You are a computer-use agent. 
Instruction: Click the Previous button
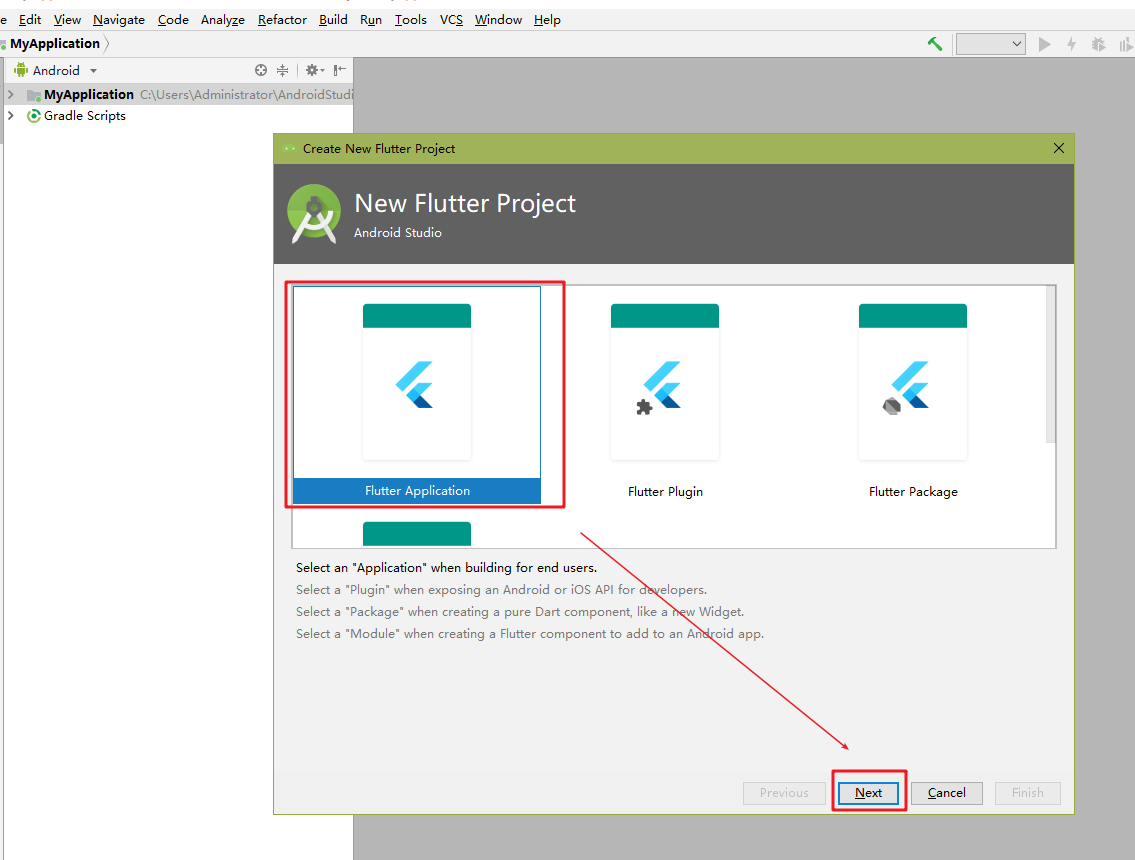(784, 793)
